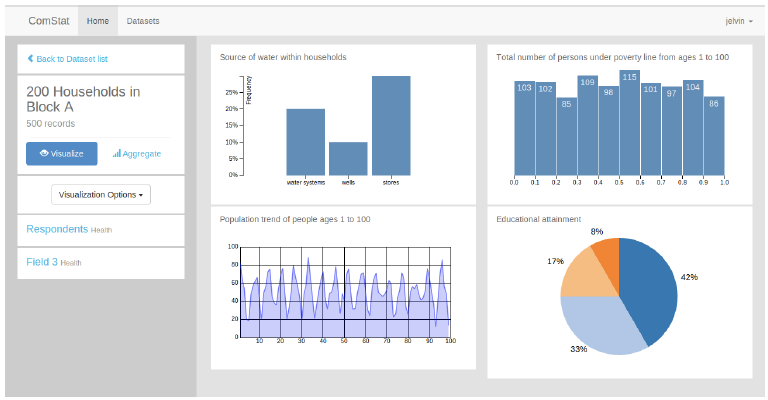
Task: Click the stores bar in water chart
Action: (x=391, y=125)
